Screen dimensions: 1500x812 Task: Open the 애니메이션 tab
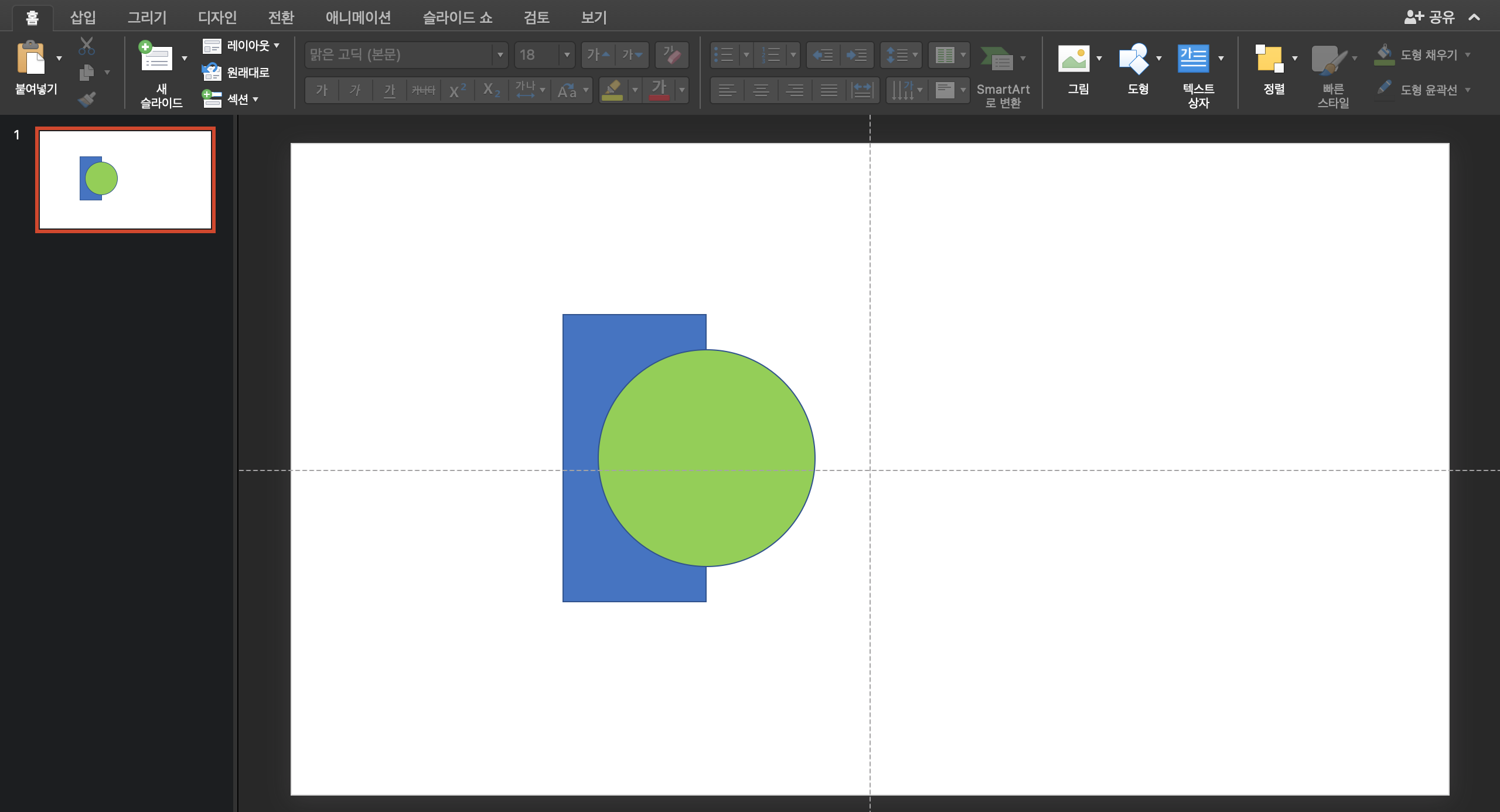pos(358,18)
